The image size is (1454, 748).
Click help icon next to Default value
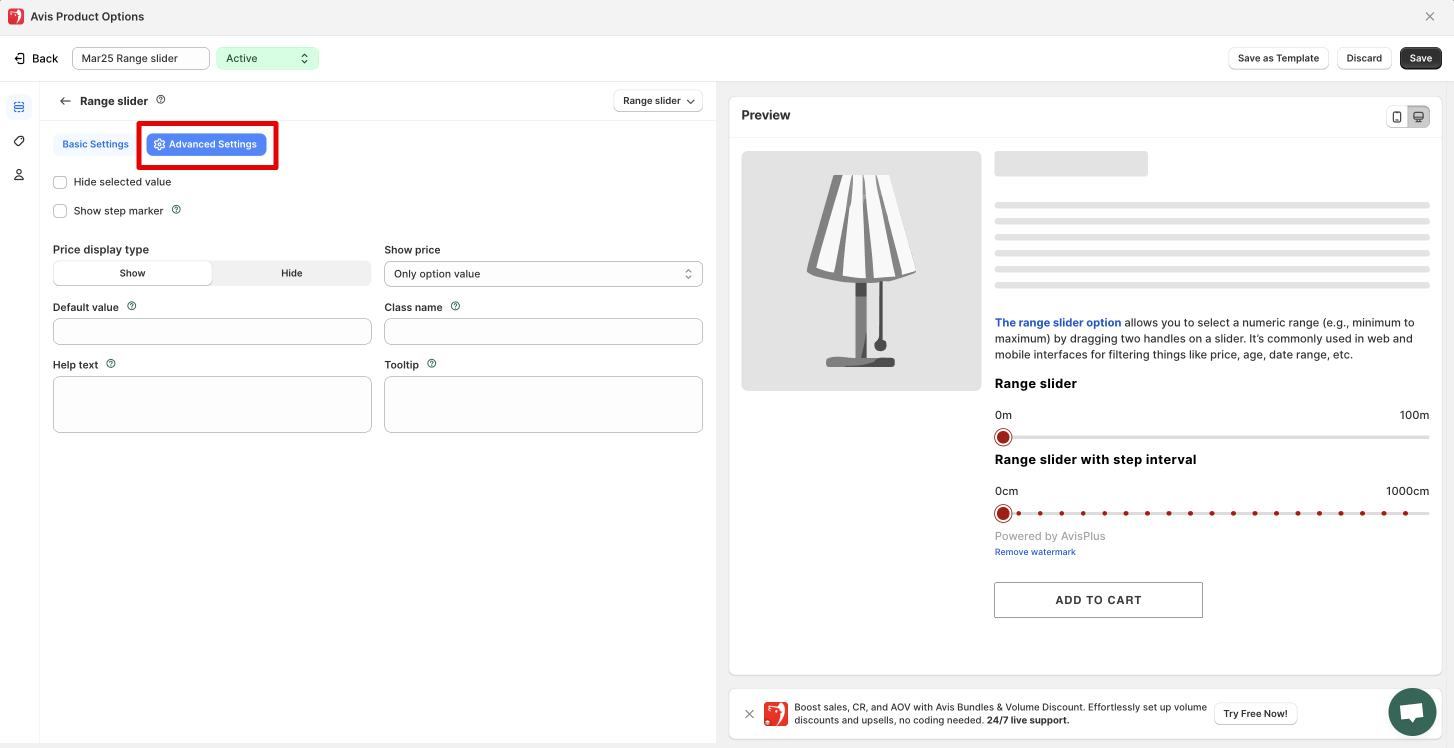132,307
